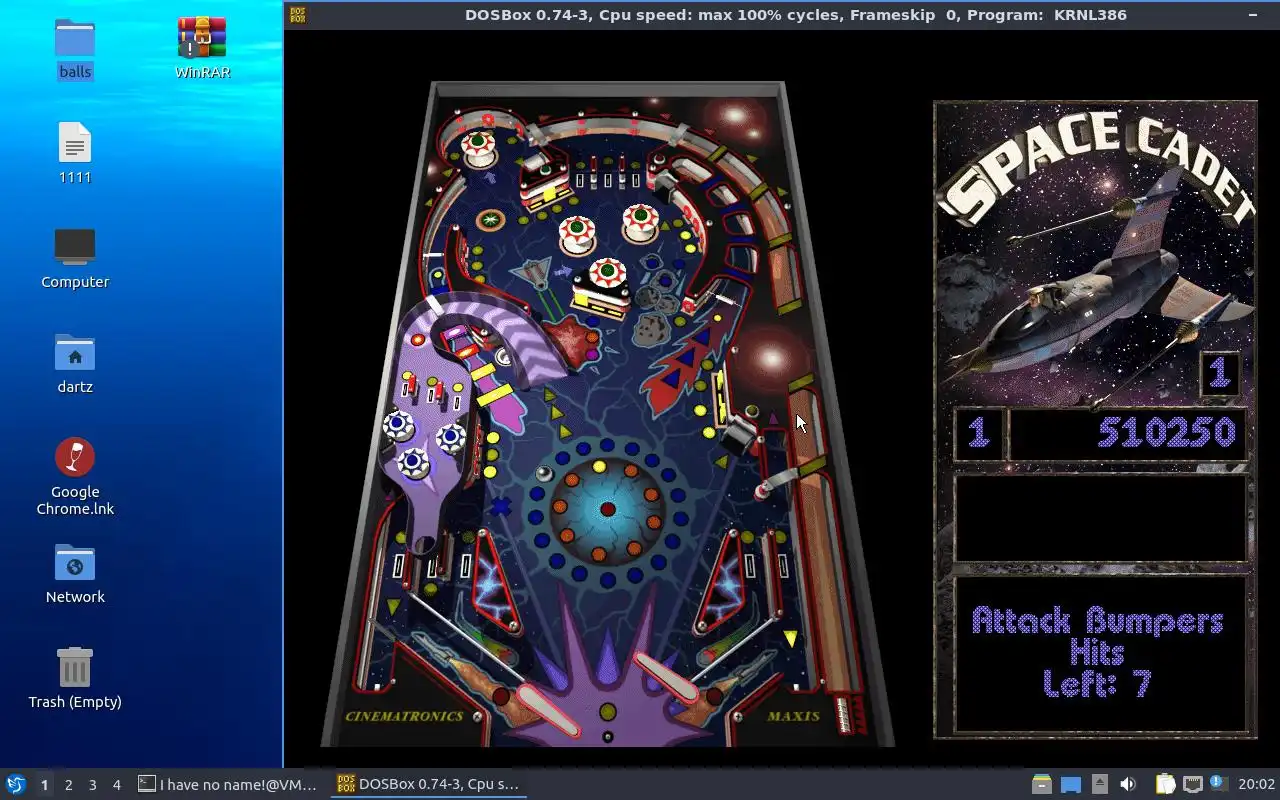The height and width of the screenshot is (800, 1280).
Task: Click the DOSBox icon in title bar
Action: [297, 15]
